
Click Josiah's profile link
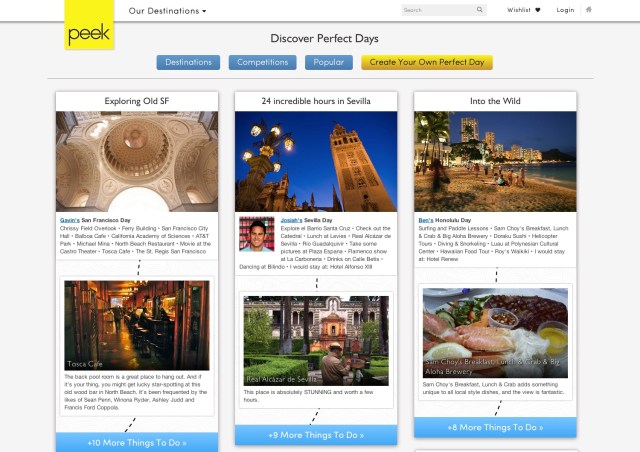click(x=291, y=220)
